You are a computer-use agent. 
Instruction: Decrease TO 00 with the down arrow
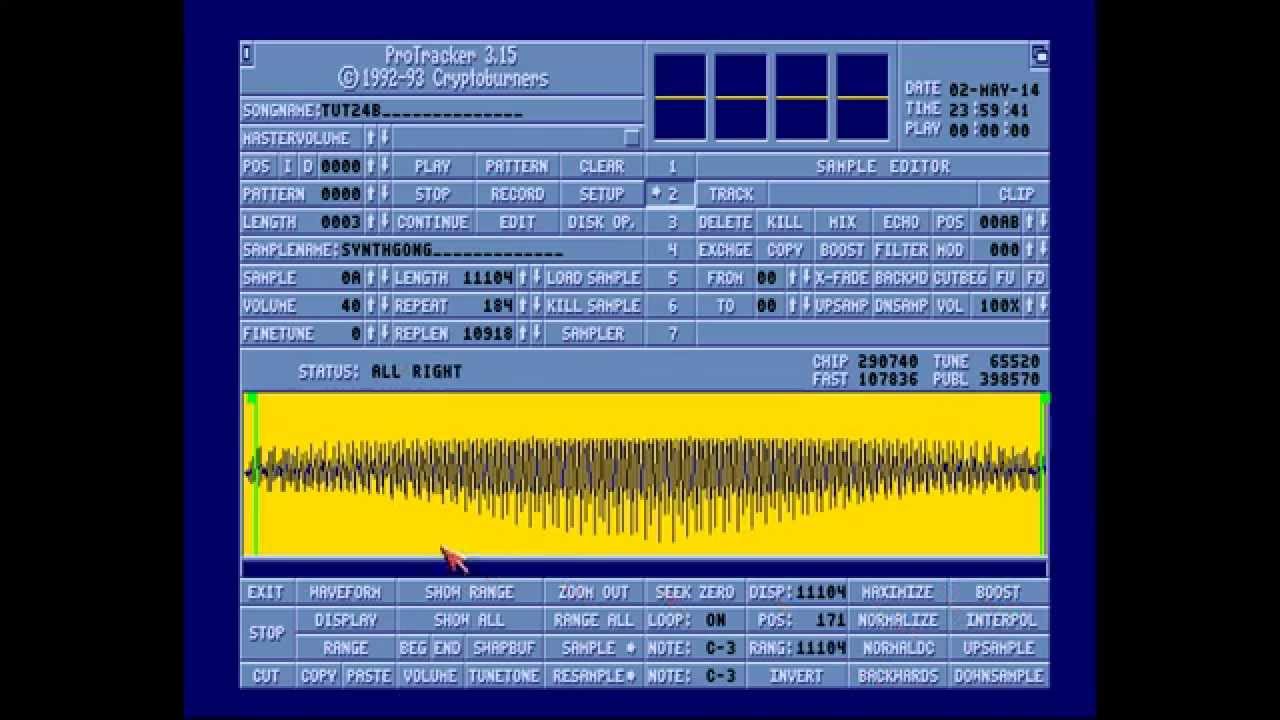[x=806, y=306]
